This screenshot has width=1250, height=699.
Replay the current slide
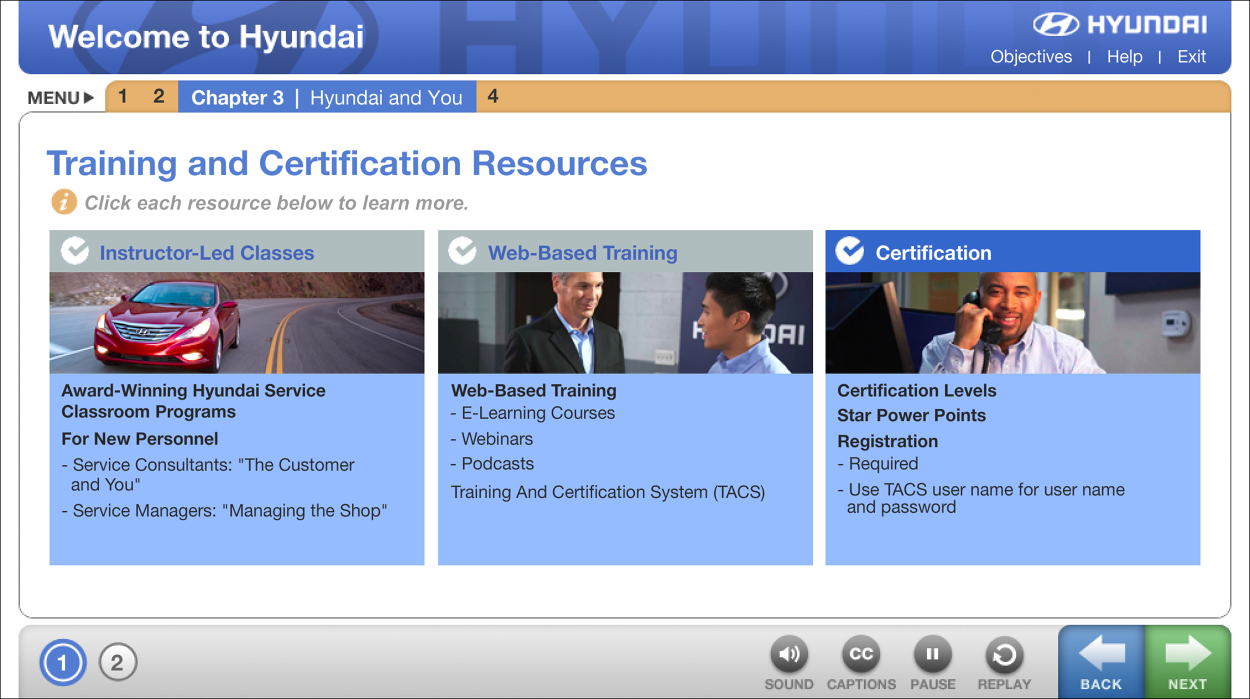[1004, 655]
